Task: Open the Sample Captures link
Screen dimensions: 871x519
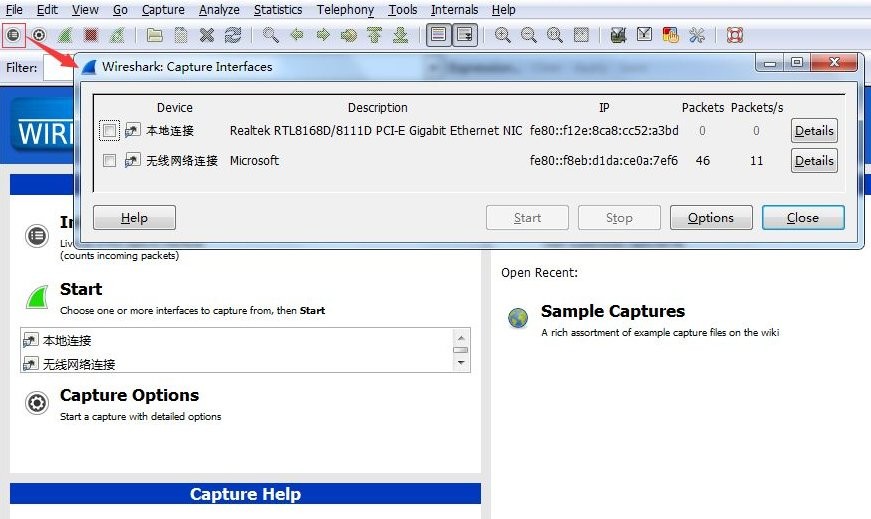Action: click(612, 311)
